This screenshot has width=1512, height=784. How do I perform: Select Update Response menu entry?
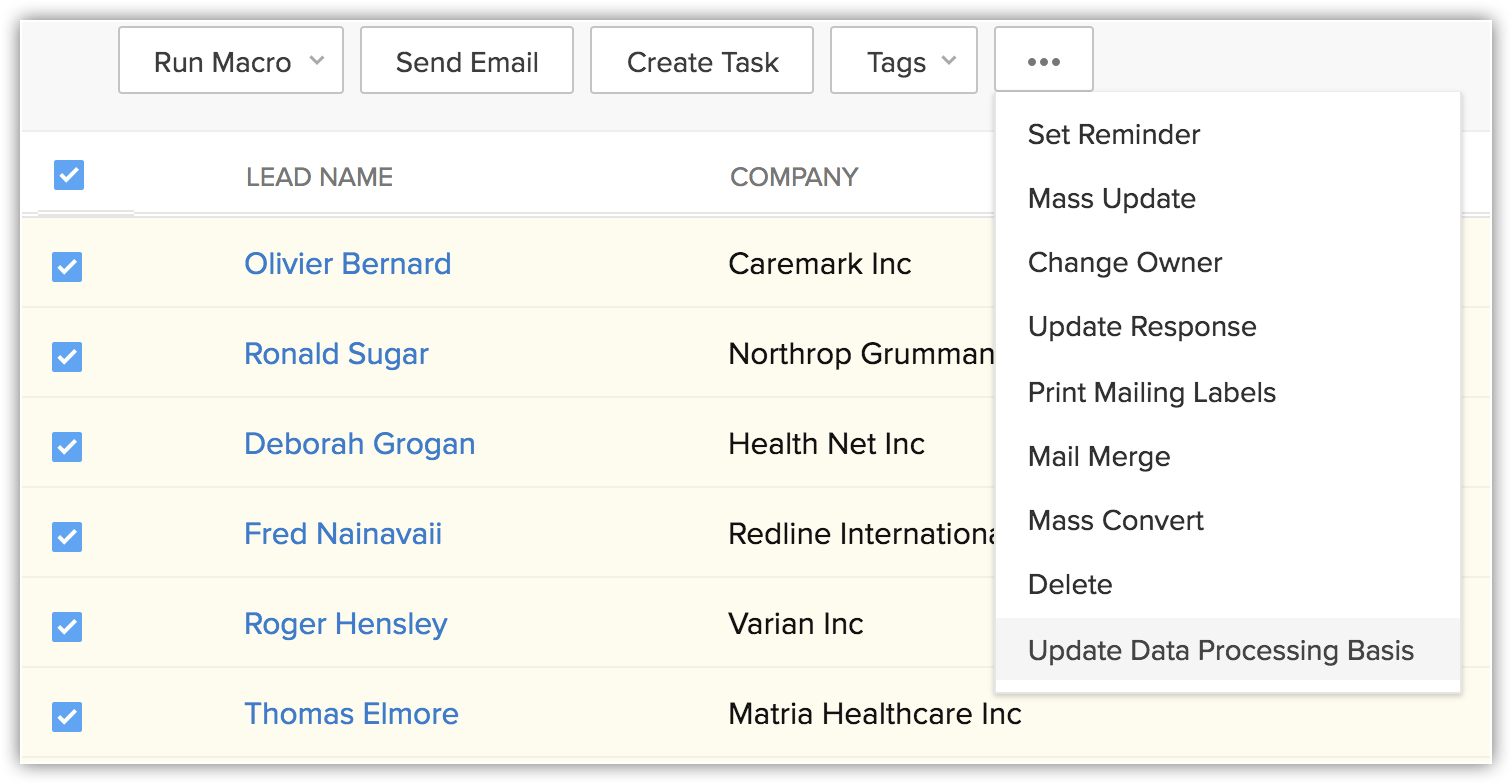coord(1142,327)
